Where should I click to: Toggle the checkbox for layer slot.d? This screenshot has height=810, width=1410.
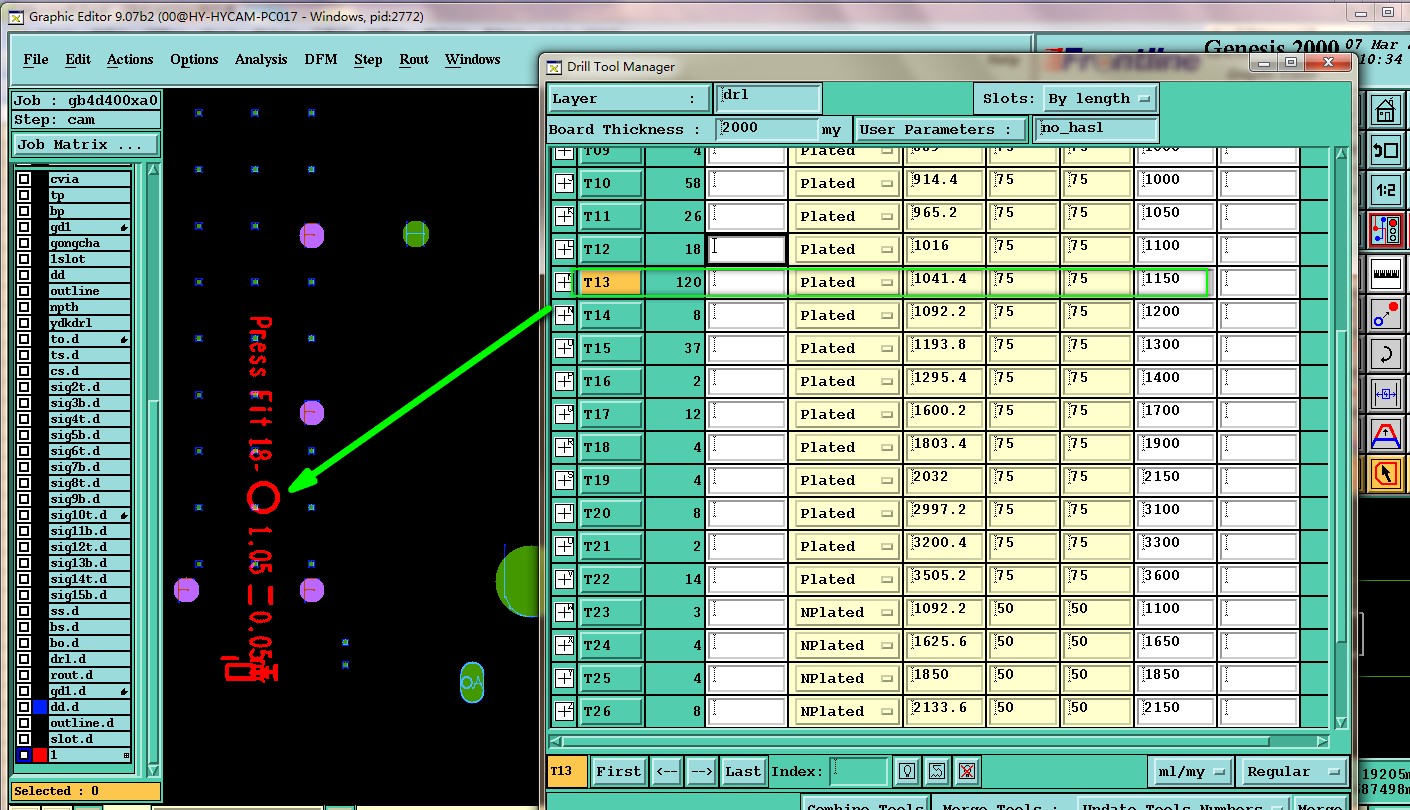(23, 740)
